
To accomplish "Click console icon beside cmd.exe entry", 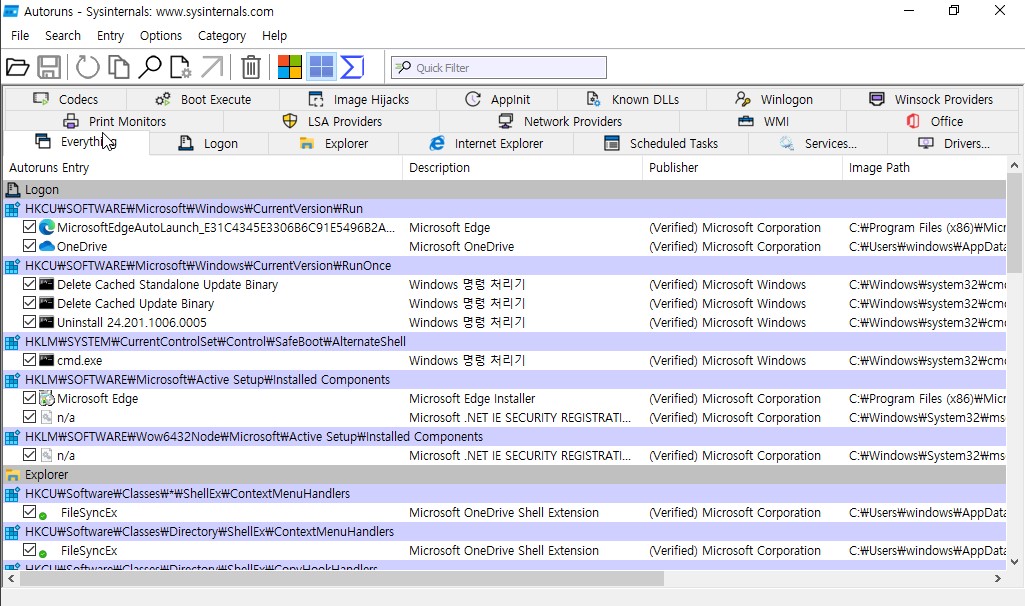I will (46, 360).
